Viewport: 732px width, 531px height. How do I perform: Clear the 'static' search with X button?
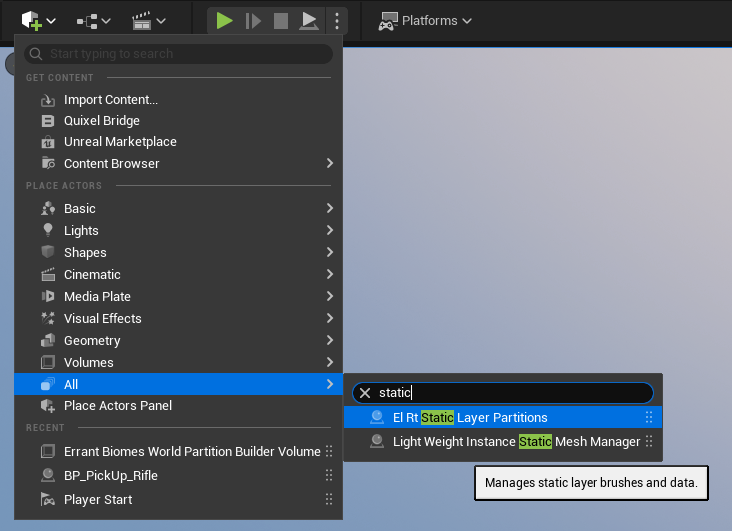(365, 393)
